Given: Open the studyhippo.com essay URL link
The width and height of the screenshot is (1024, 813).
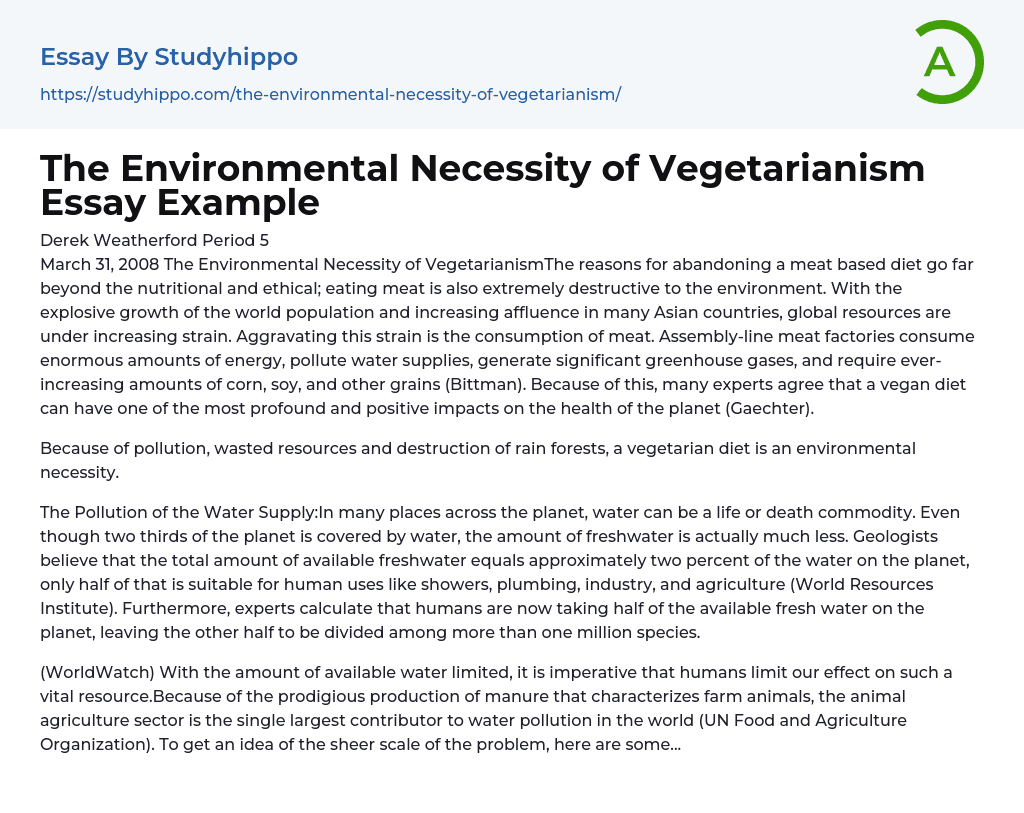Looking at the screenshot, I should pos(330,94).
